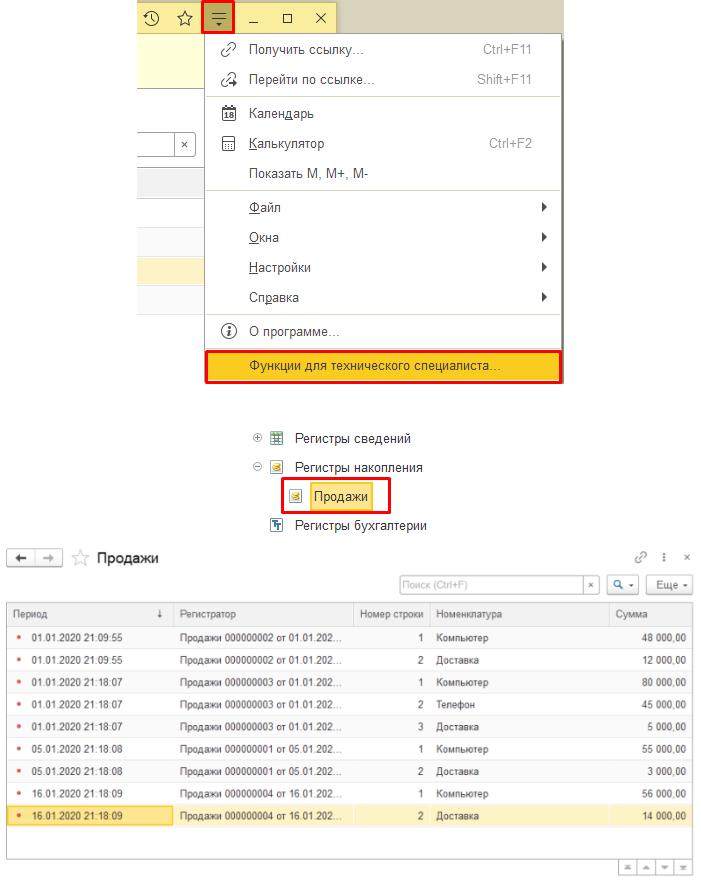Collapse Регистры накопления tree node
The height and width of the screenshot is (882, 701).
tap(257, 467)
